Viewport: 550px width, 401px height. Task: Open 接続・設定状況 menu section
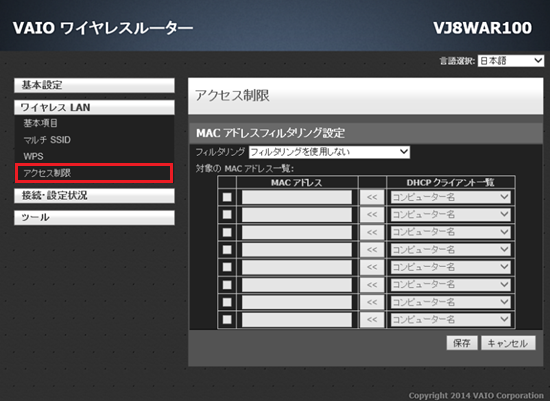(94, 196)
